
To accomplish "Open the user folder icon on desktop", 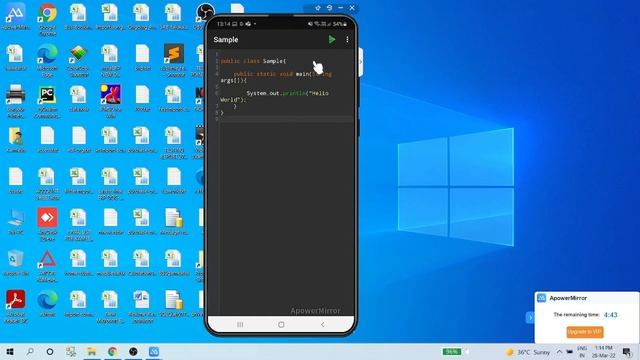I will point(16,140).
